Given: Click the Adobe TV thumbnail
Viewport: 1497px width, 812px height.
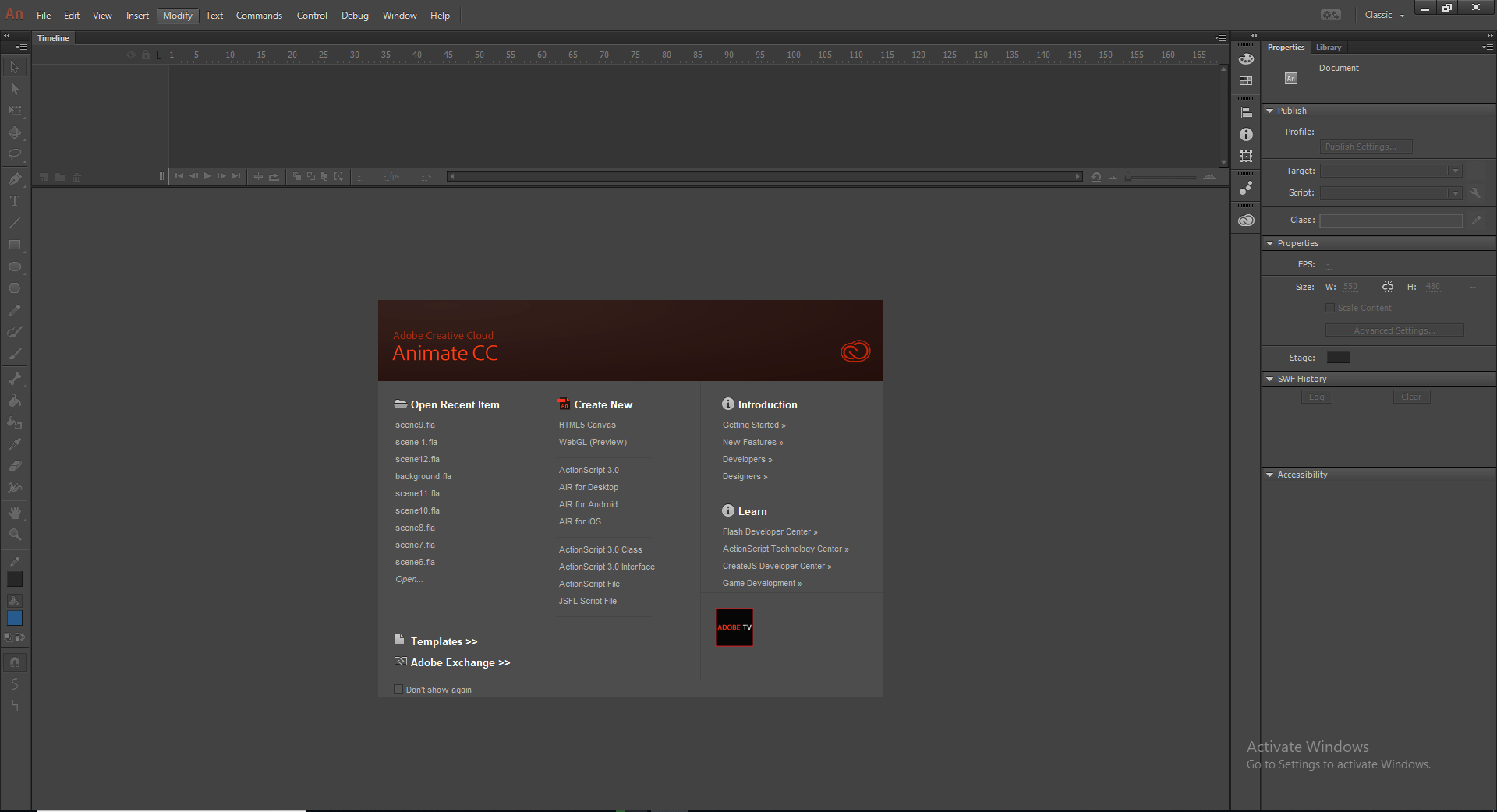Looking at the screenshot, I should pos(734,627).
